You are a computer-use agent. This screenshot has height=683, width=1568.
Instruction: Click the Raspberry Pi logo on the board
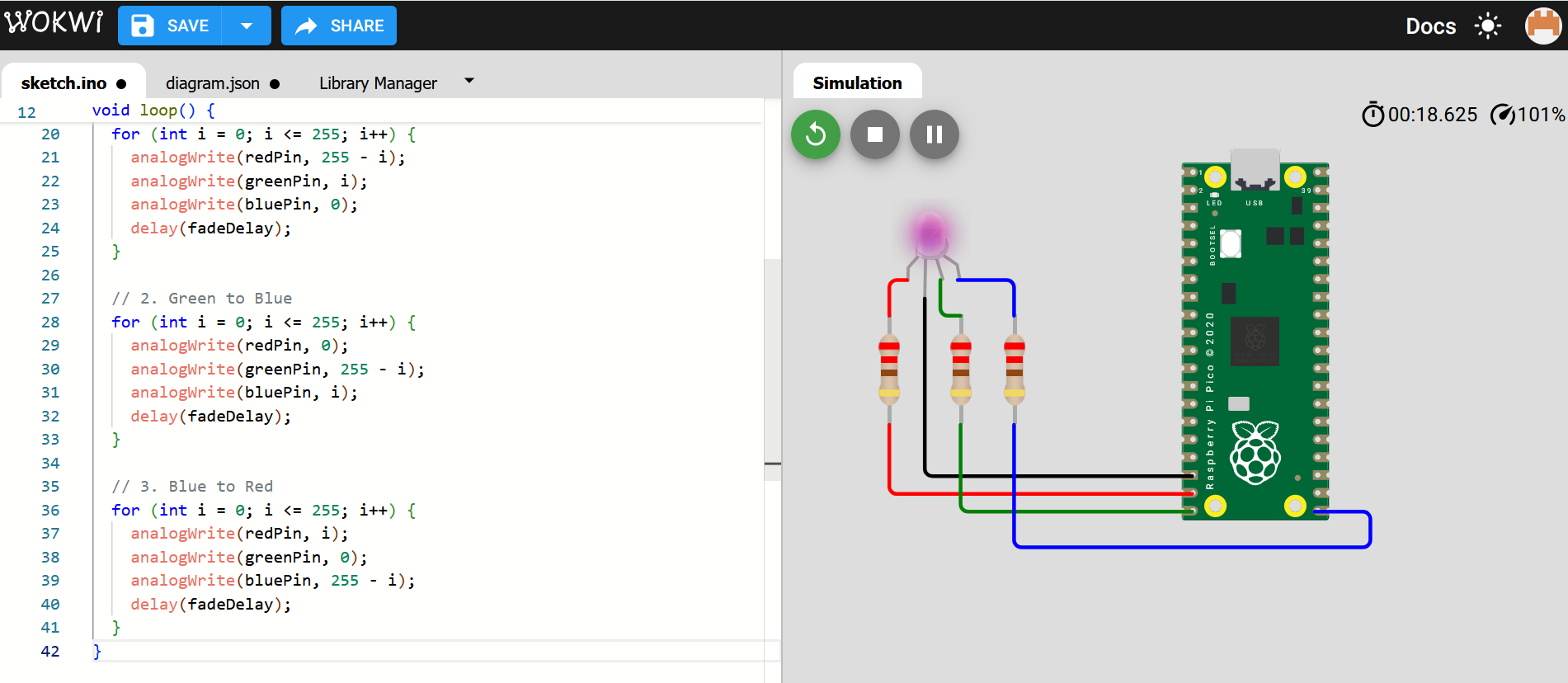(x=1255, y=452)
